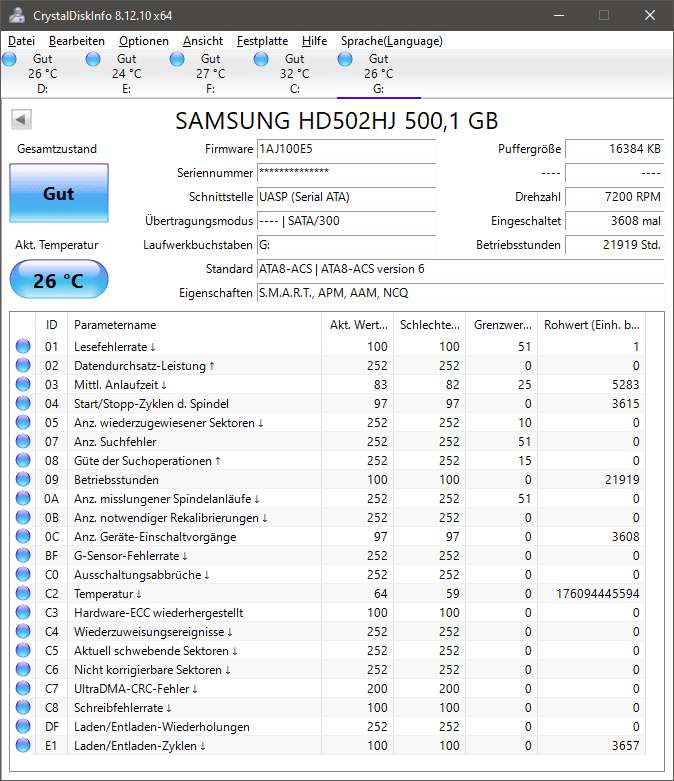Image resolution: width=674 pixels, height=781 pixels.
Task: Click the Puffergröße 16384 KB field
Action: coord(615,149)
